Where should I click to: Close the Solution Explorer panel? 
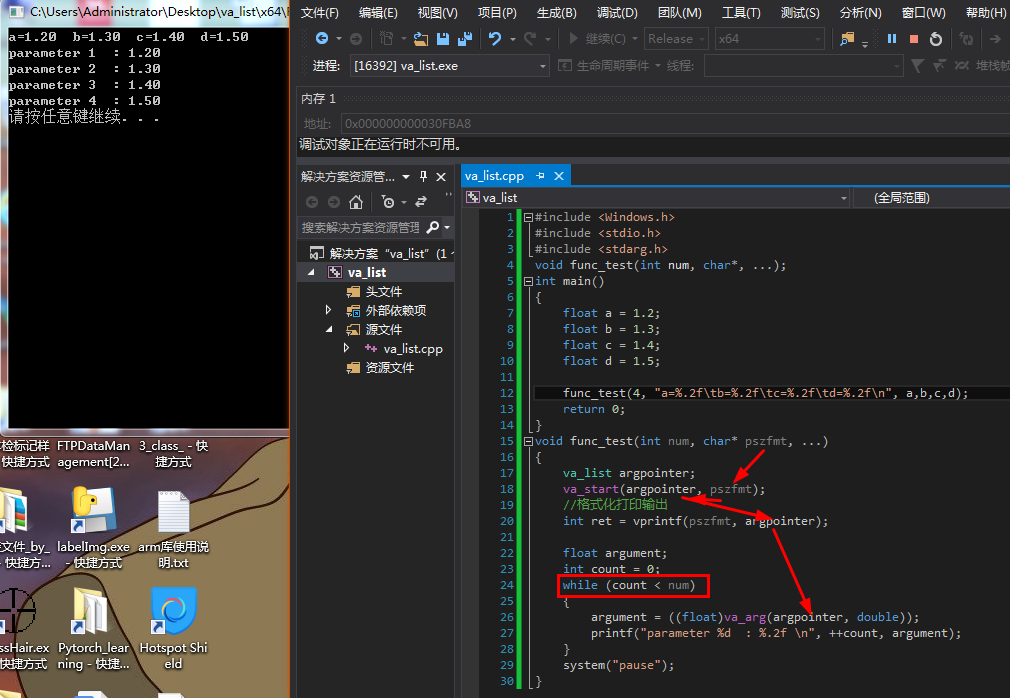[441, 176]
